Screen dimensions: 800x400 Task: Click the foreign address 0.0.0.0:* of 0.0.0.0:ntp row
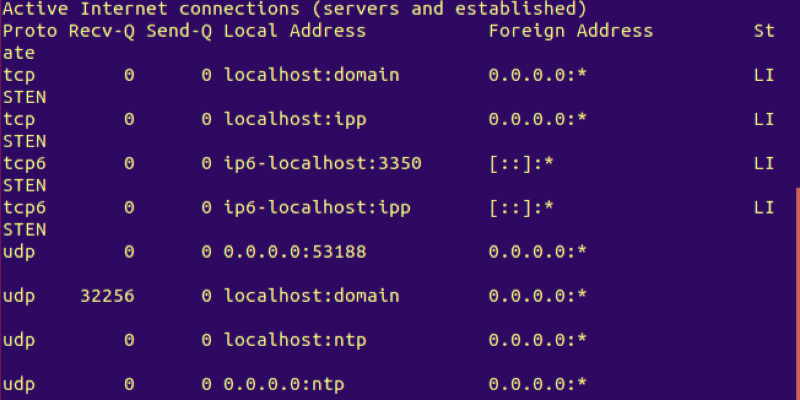click(x=537, y=384)
